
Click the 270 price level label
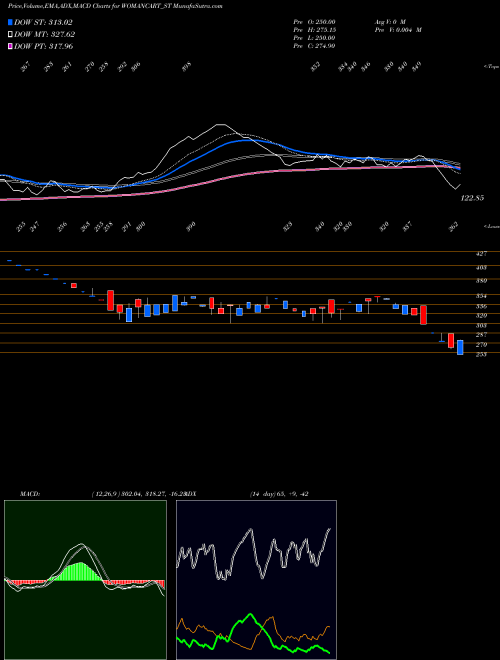pyautogui.click(x=481, y=345)
